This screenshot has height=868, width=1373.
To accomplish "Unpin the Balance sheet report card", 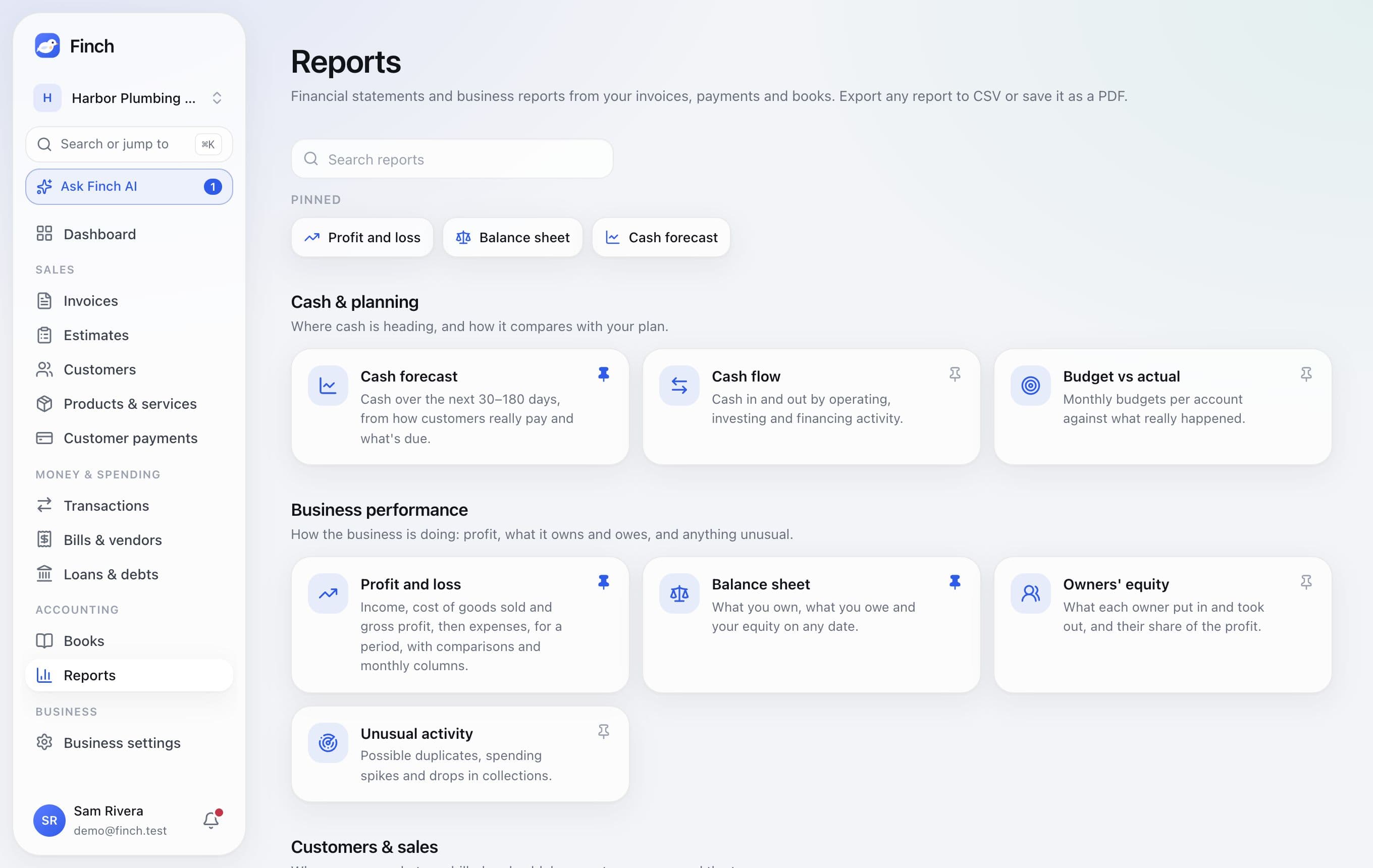I will pos(955,582).
